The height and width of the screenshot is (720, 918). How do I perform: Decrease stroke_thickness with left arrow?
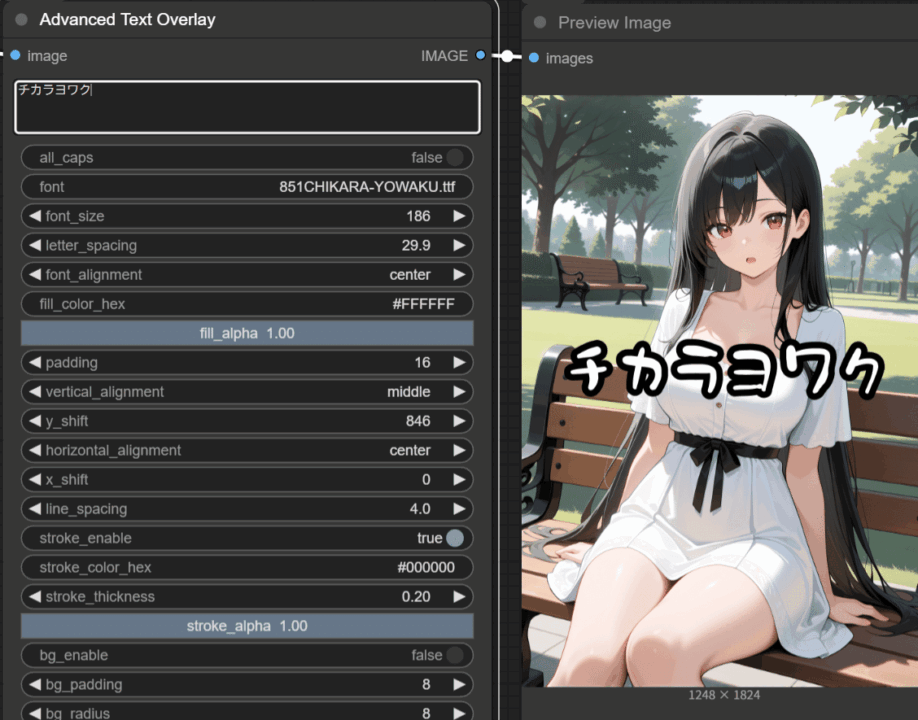tap(35, 596)
